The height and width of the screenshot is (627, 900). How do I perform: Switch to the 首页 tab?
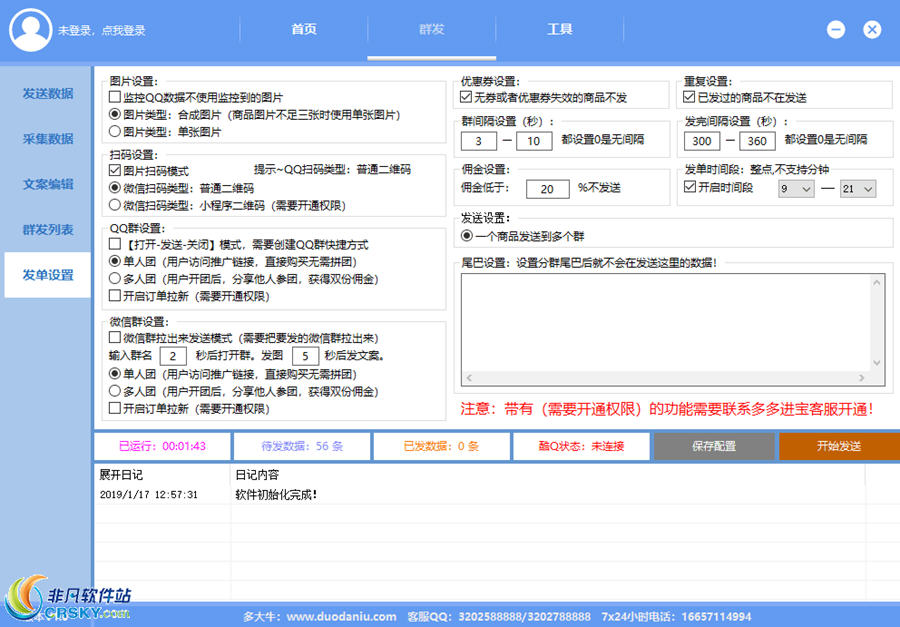303,29
